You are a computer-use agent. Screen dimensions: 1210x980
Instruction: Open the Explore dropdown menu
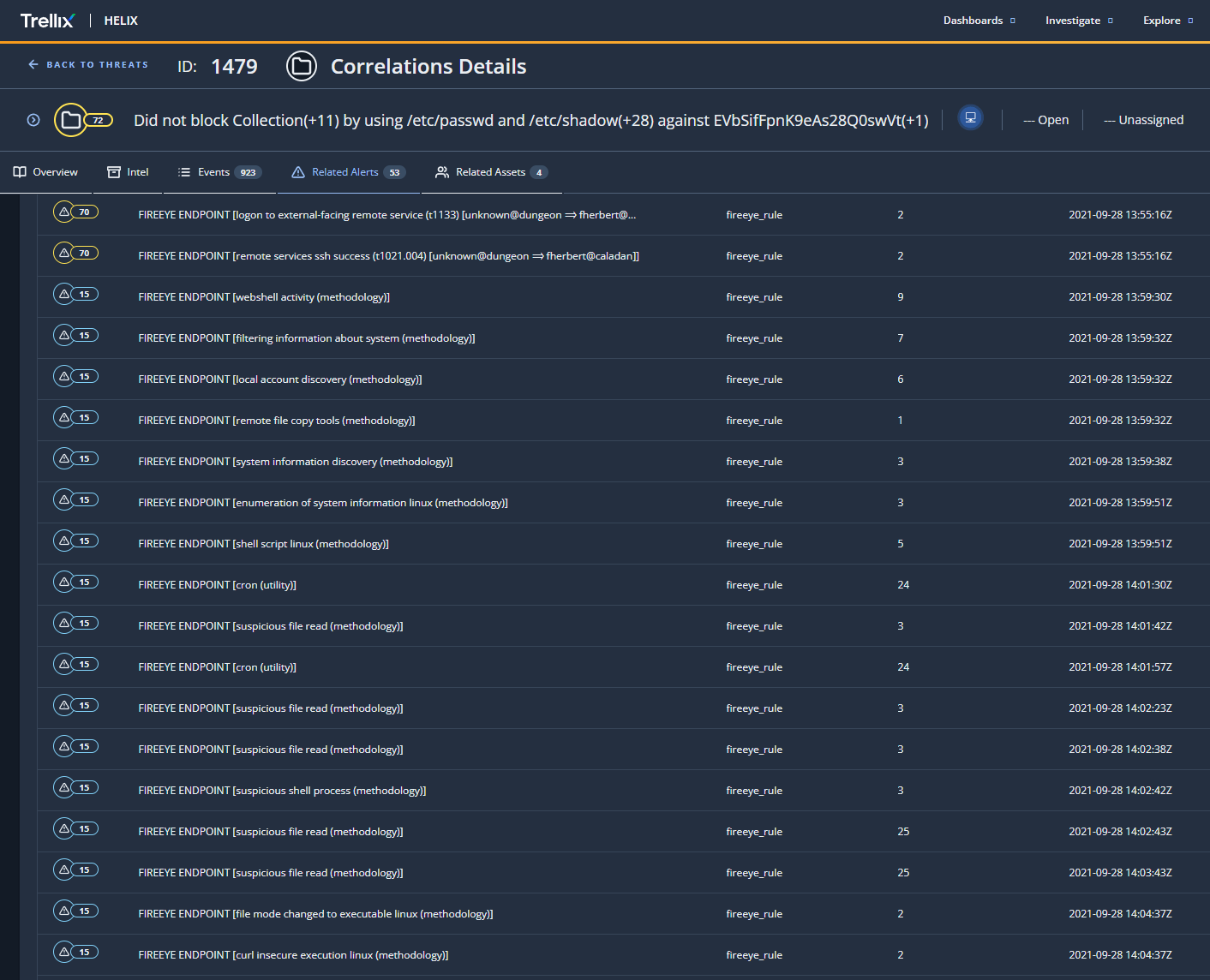1167,21
